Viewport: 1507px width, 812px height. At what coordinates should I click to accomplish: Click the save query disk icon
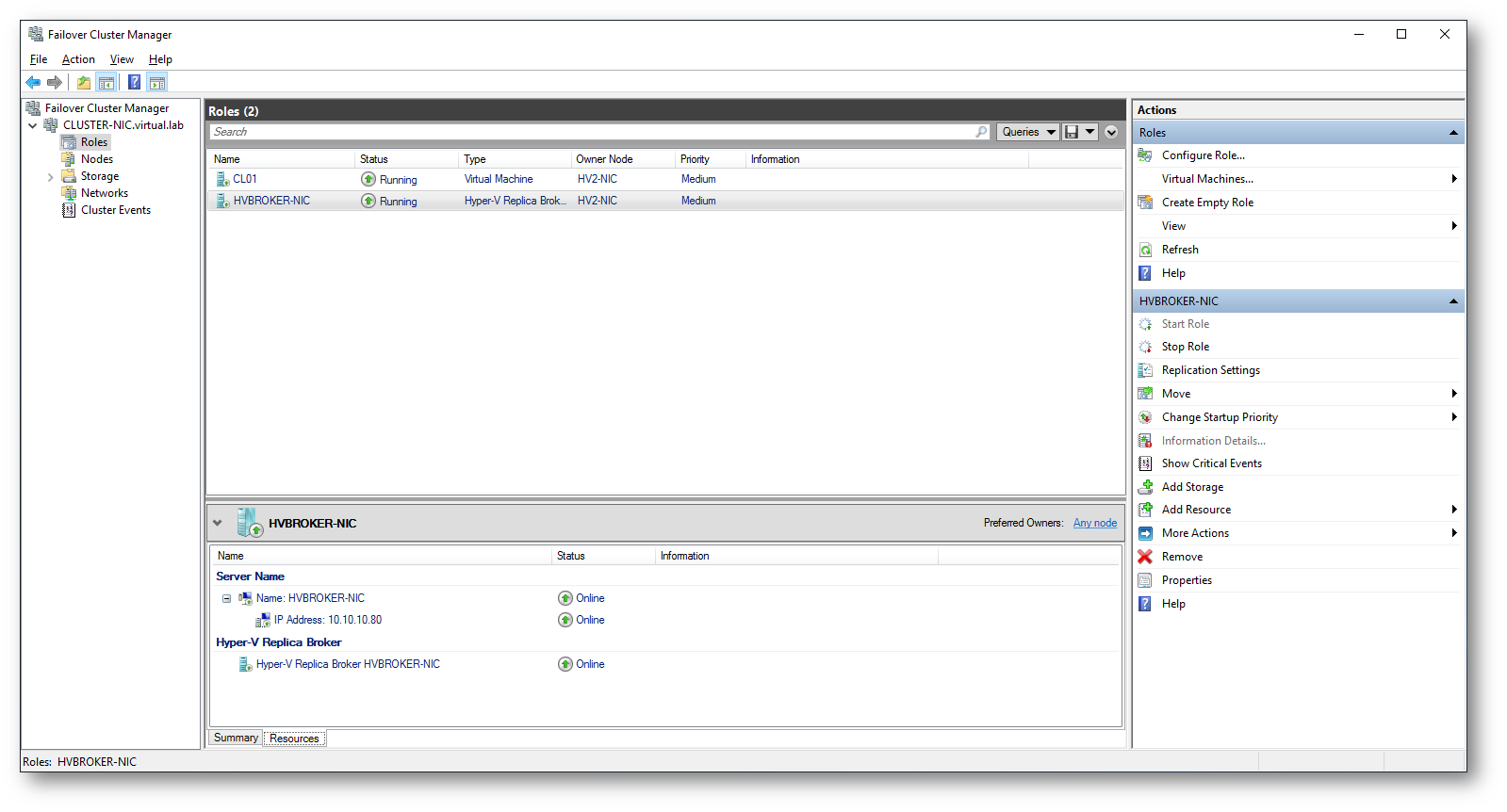click(1072, 132)
